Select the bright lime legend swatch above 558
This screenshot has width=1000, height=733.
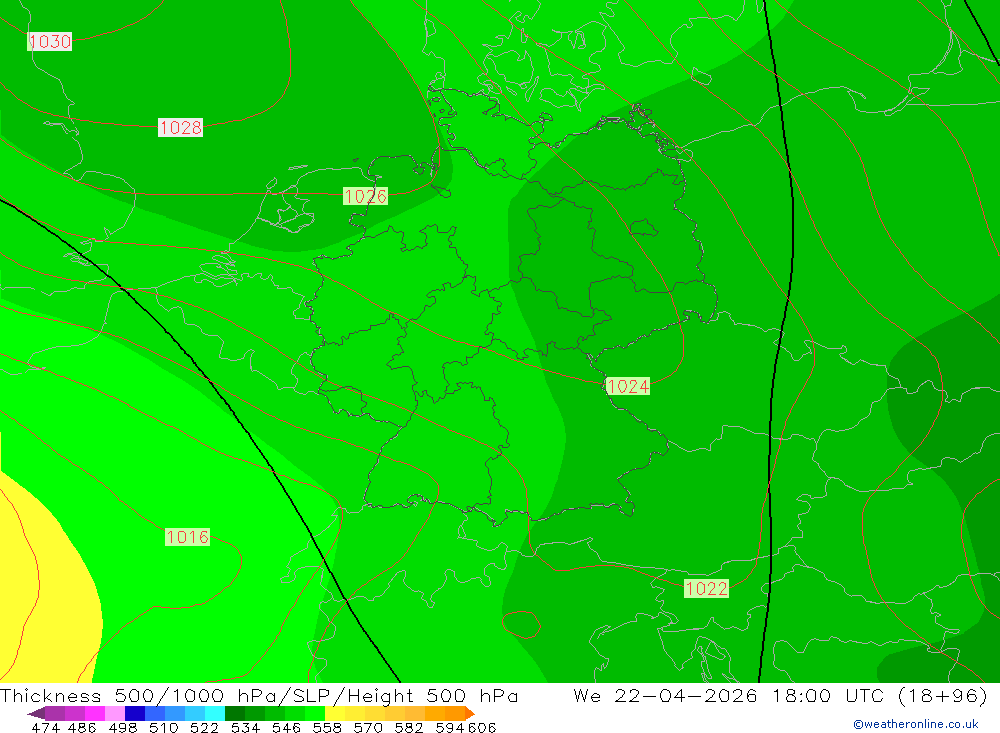(x=314, y=713)
